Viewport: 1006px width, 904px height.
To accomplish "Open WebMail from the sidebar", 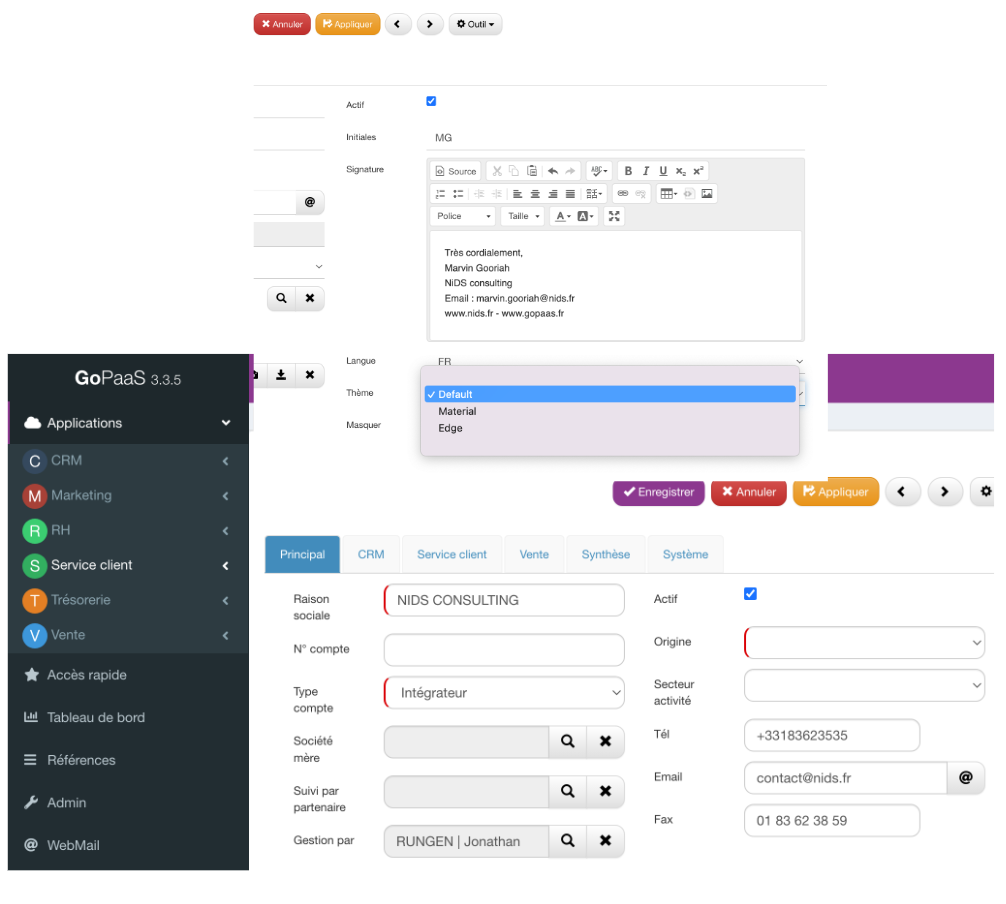I will 73,845.
